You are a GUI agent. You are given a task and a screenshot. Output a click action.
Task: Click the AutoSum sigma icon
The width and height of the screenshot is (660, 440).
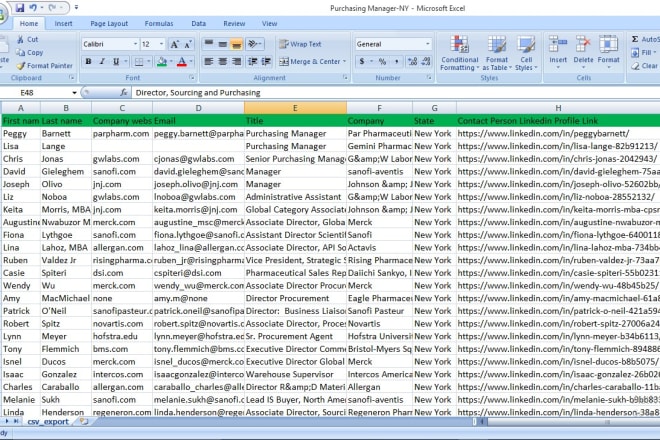[x=635, y=39]
